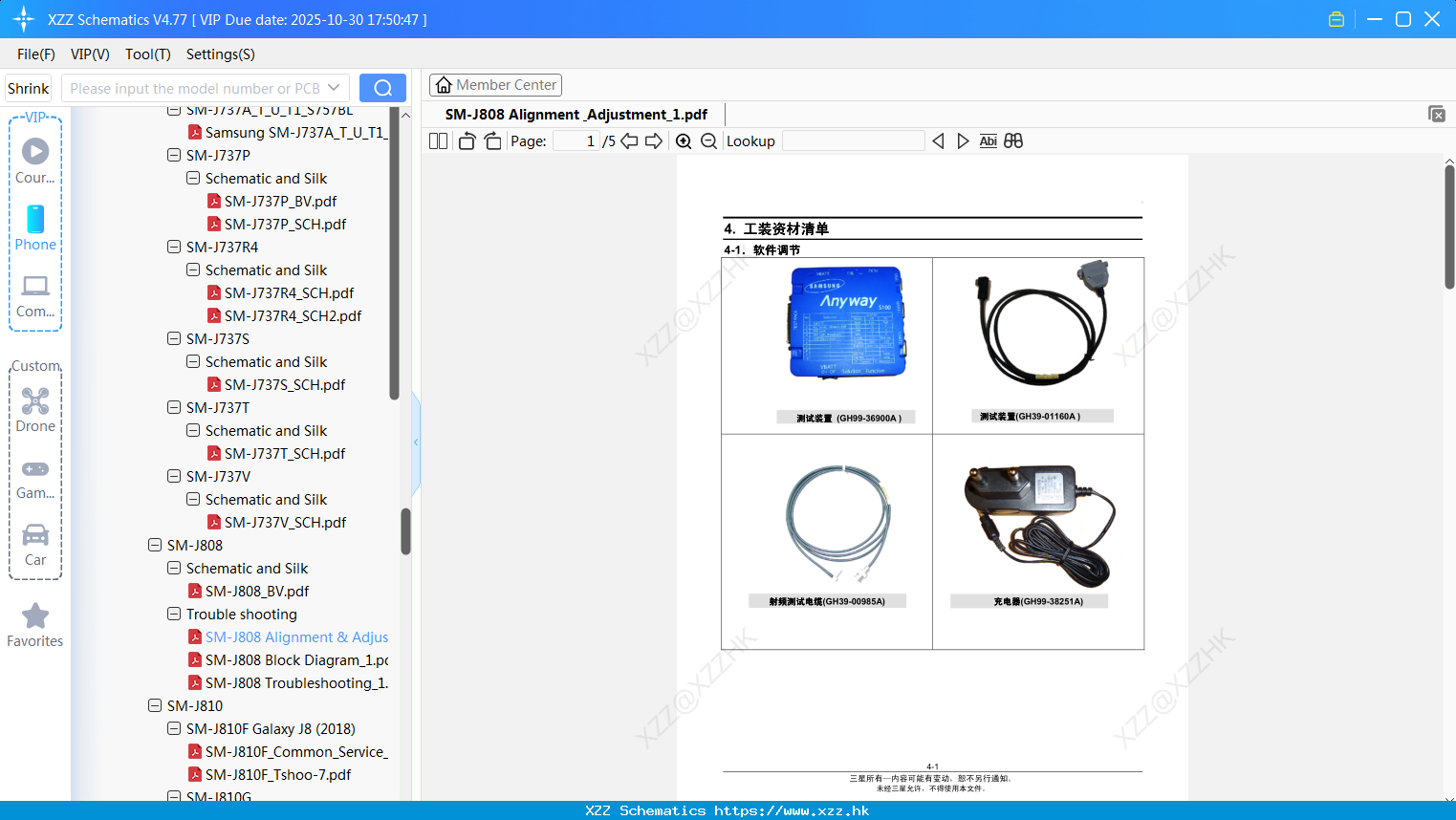Select the Drone category icon
Image resolution: width=1456 pixels, height=820 pixels.
[x=35, y=400]
